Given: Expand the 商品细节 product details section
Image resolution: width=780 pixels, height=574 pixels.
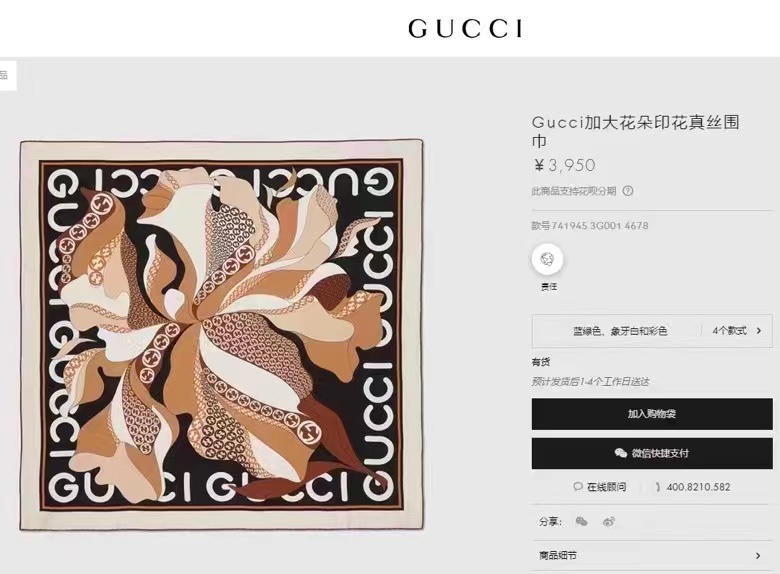Looking at the screenshot, I should point(652,556).
